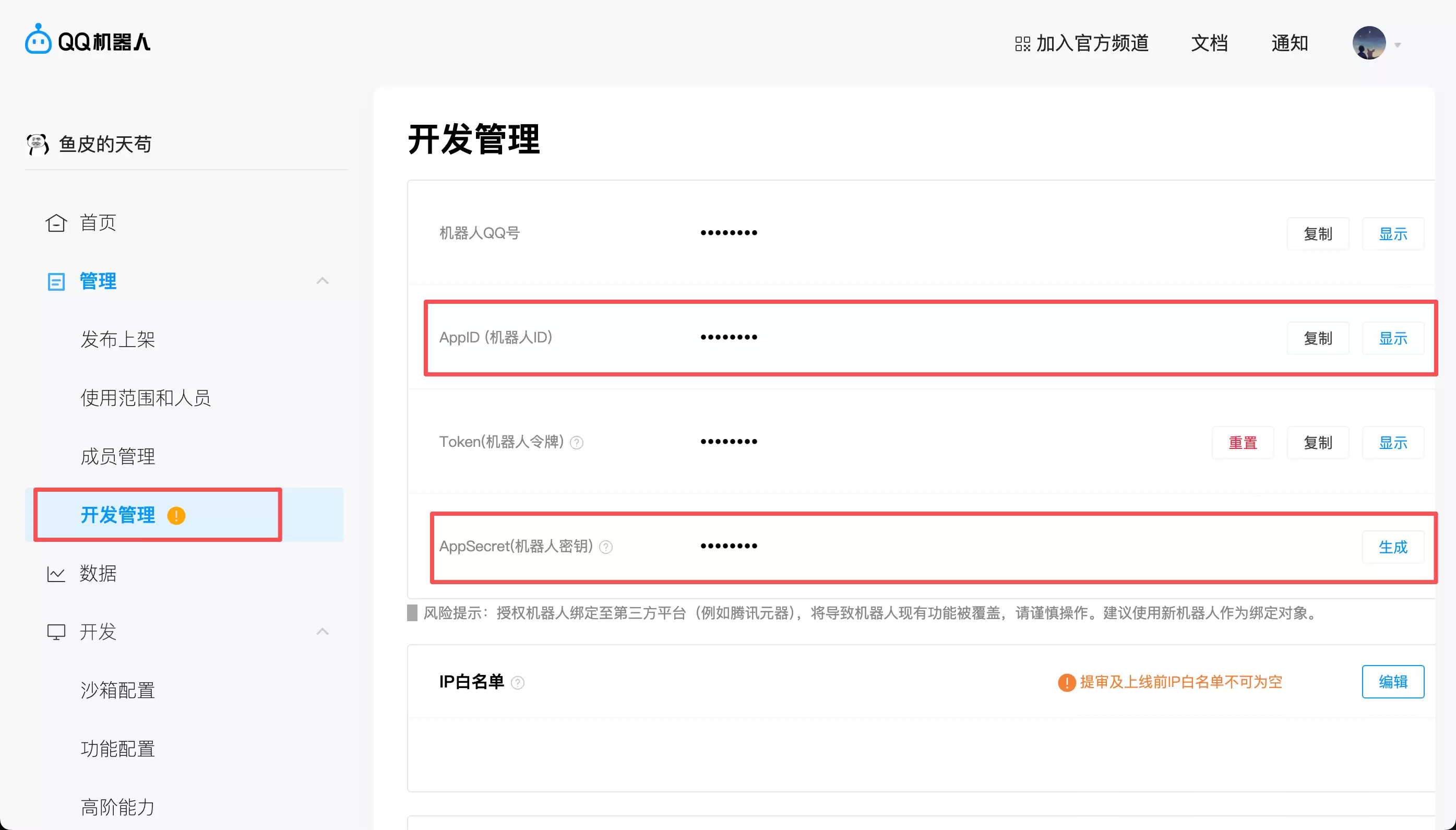Click the 鱼皮的天苟 bot name

tap(105, 144)
